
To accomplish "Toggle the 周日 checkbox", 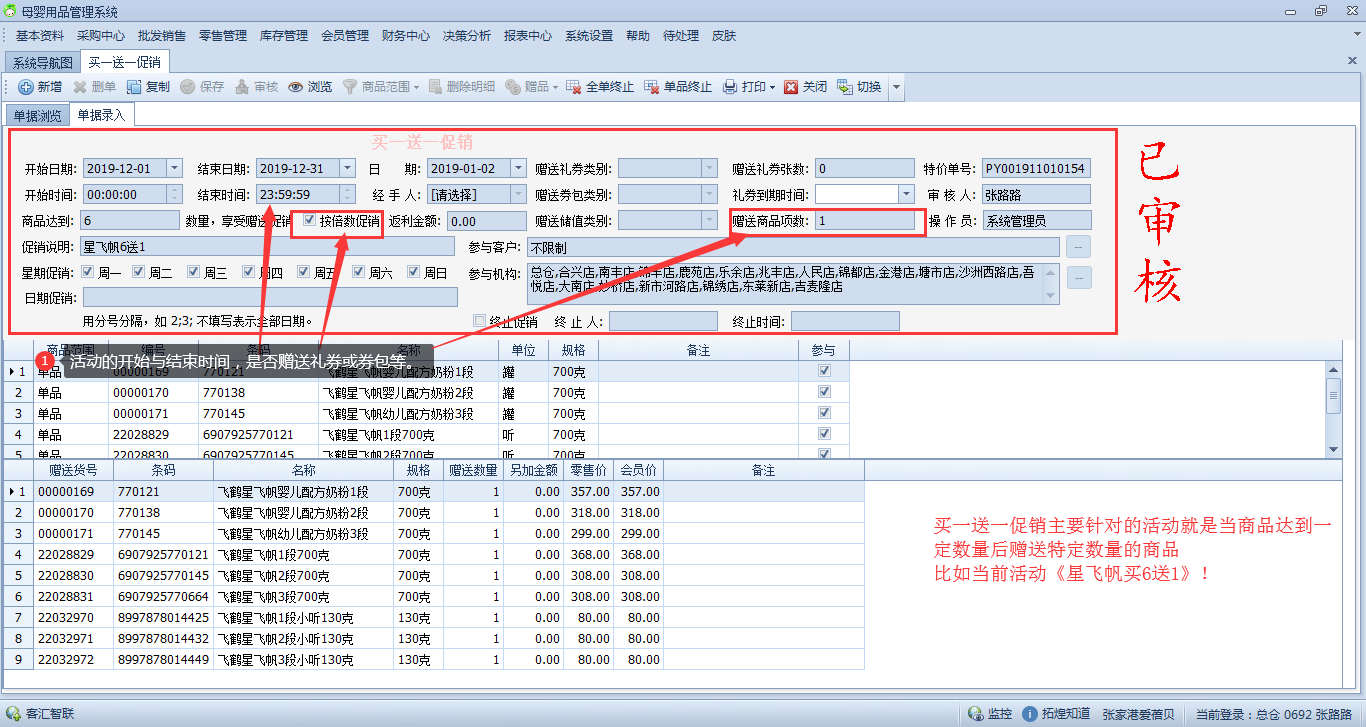I will [x=414, y=271].
